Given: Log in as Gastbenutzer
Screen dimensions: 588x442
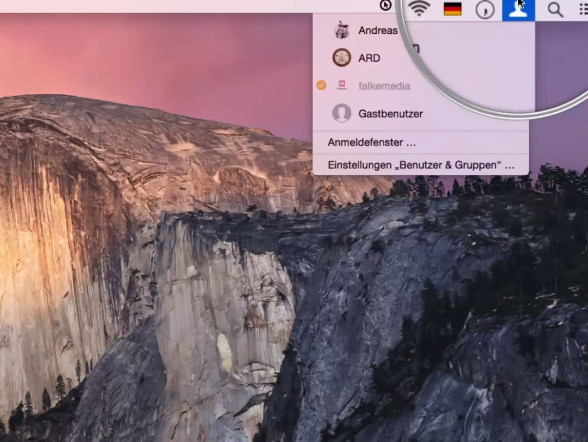Looking at the screenshot, I should tap(390, 114).
